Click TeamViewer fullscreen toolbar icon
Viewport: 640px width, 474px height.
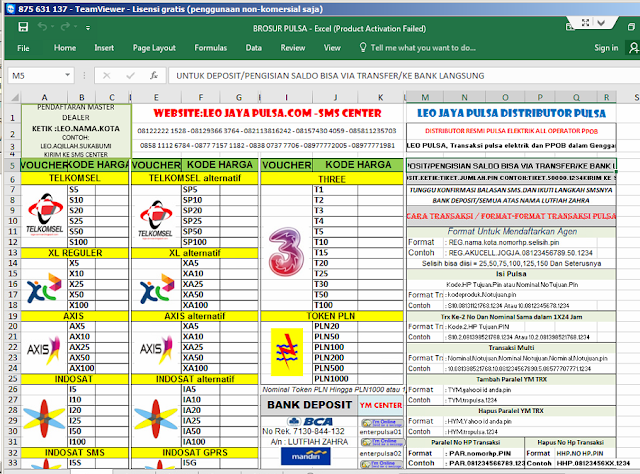pos(585,23)
